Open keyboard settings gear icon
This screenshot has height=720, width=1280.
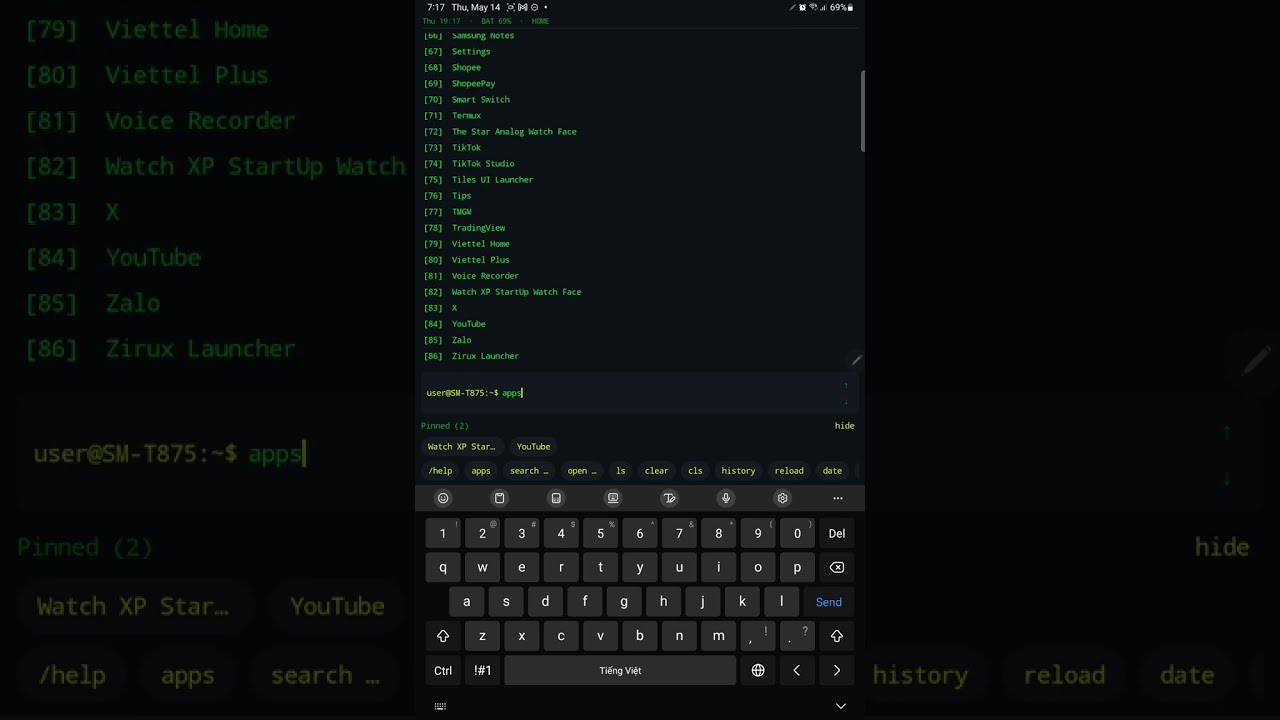pyautogui.click(x=783, y=498)
